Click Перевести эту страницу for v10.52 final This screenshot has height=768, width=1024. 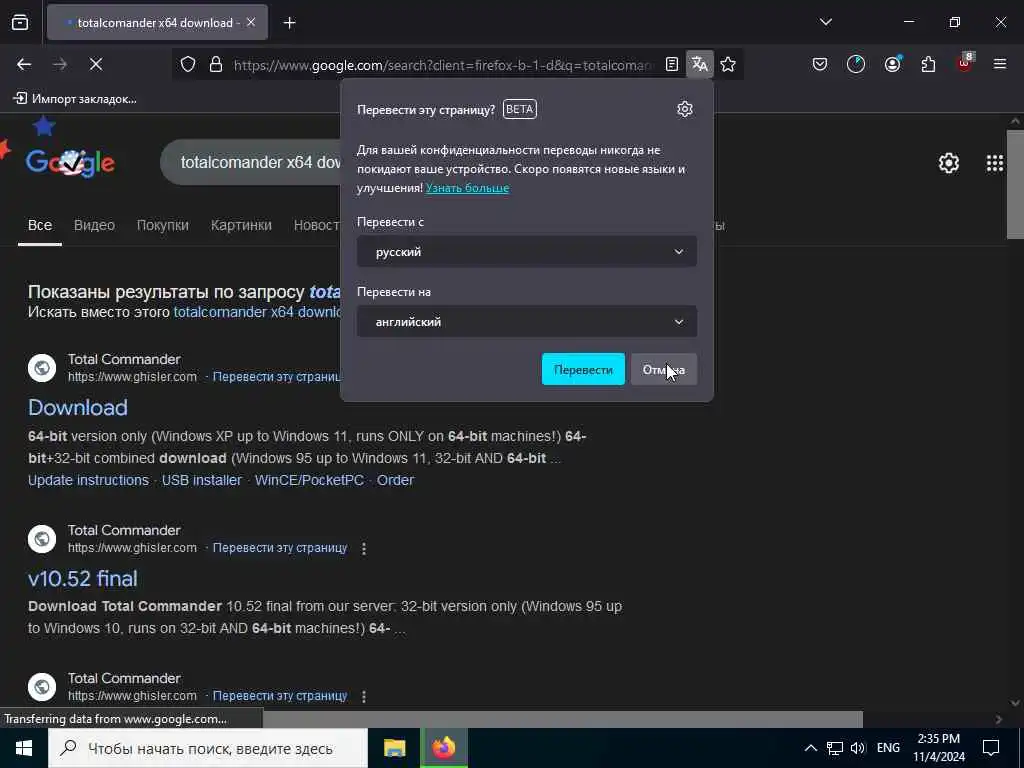280,548
